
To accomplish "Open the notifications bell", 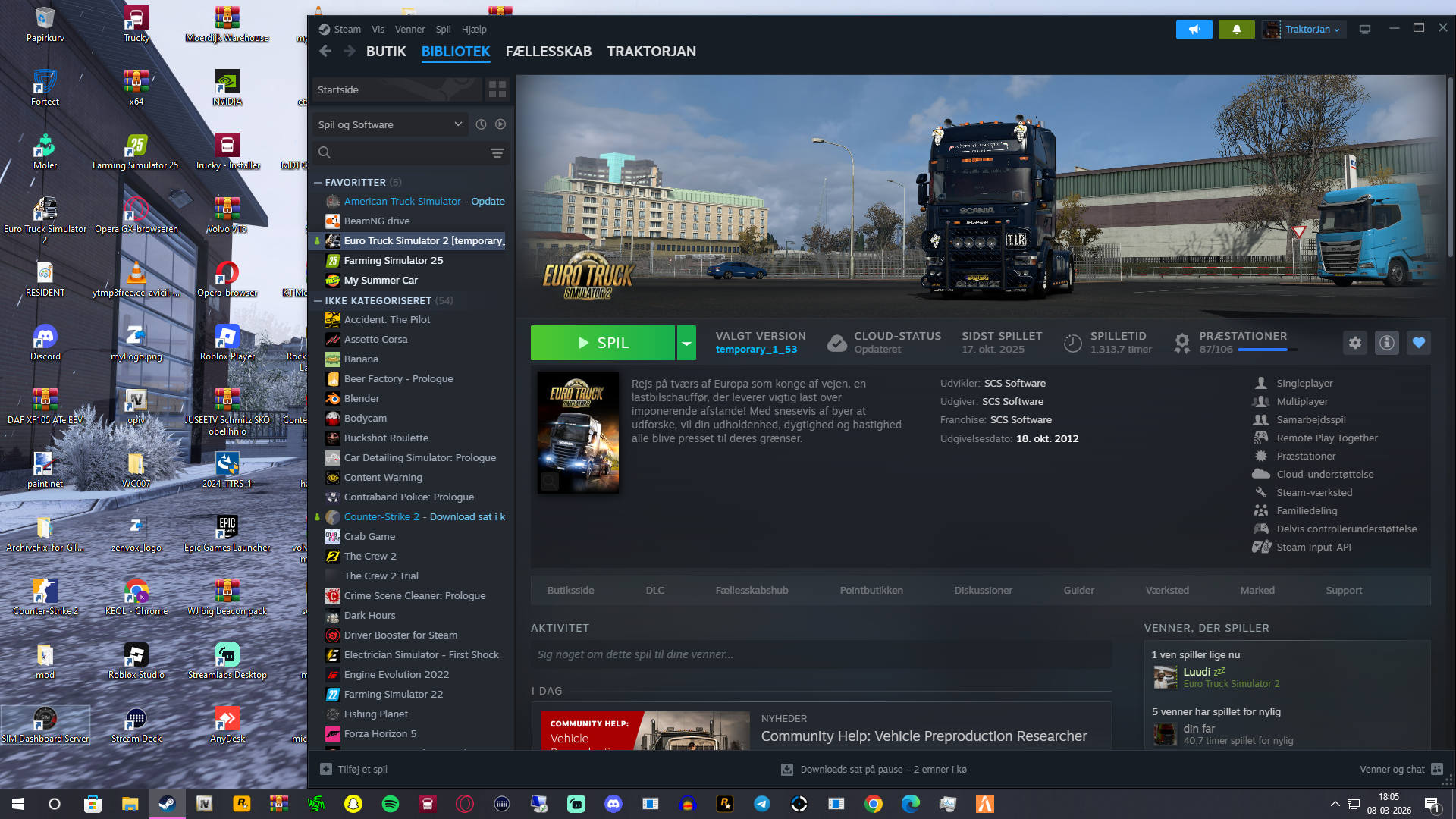I will point(1236,30).
